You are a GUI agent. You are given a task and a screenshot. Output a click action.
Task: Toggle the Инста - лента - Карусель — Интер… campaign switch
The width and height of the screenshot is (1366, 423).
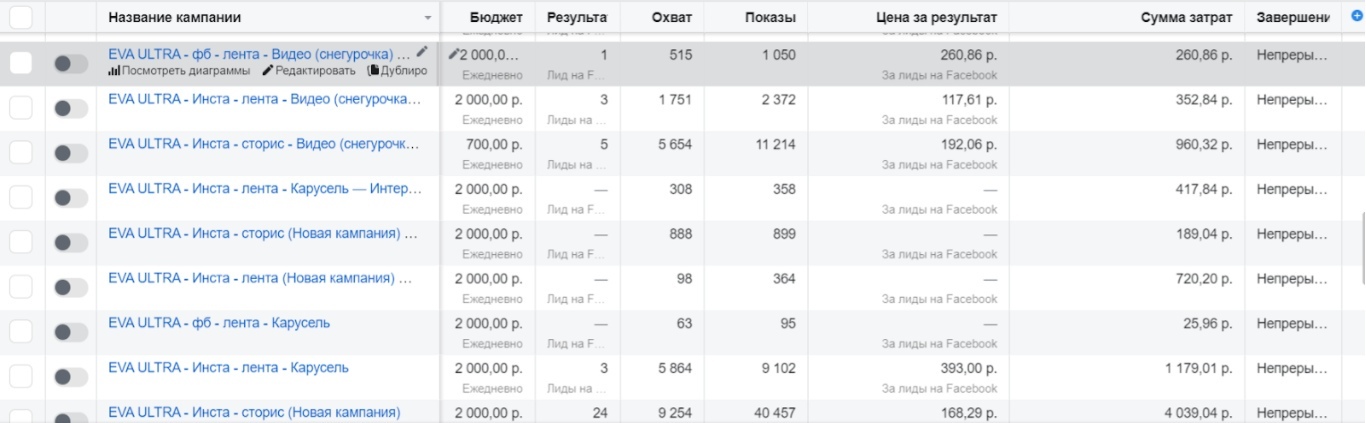(71, 198)
